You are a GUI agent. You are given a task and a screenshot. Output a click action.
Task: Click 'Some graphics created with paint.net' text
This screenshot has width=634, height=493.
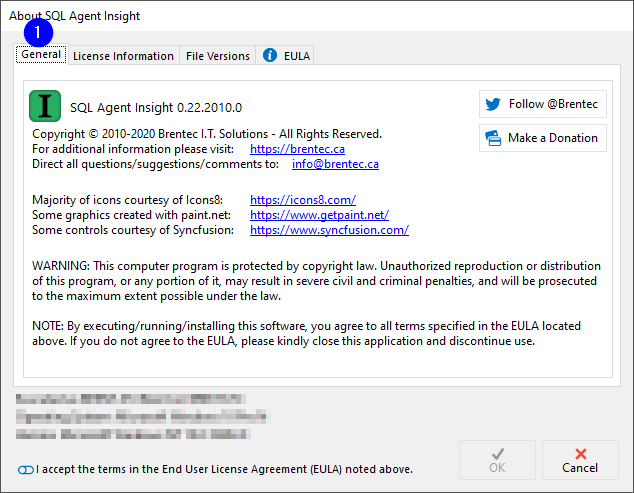pos(131,215)
